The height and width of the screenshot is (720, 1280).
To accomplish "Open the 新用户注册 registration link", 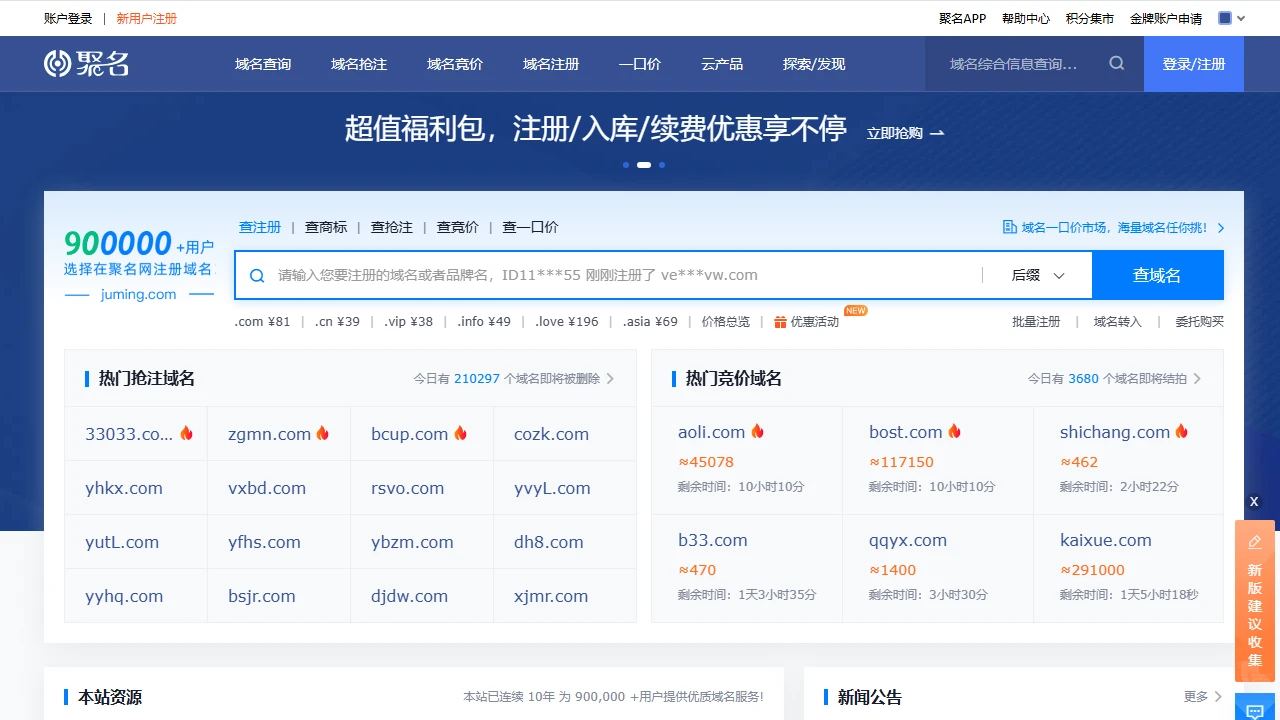I will 146,17.
